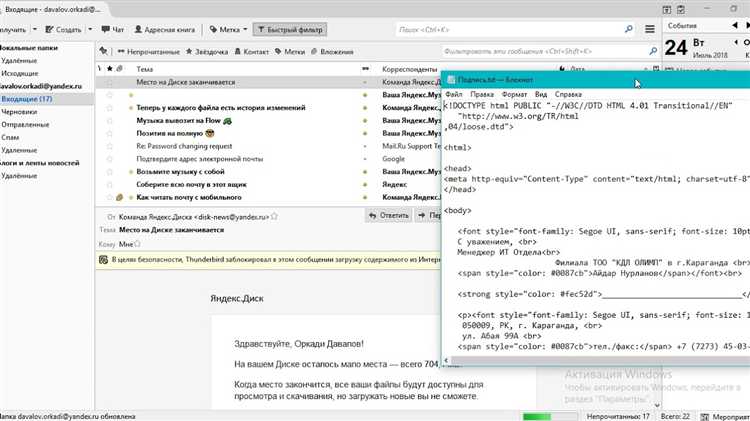
Task: Toggle the pin quick filter icon
Action: pos(103,51)
